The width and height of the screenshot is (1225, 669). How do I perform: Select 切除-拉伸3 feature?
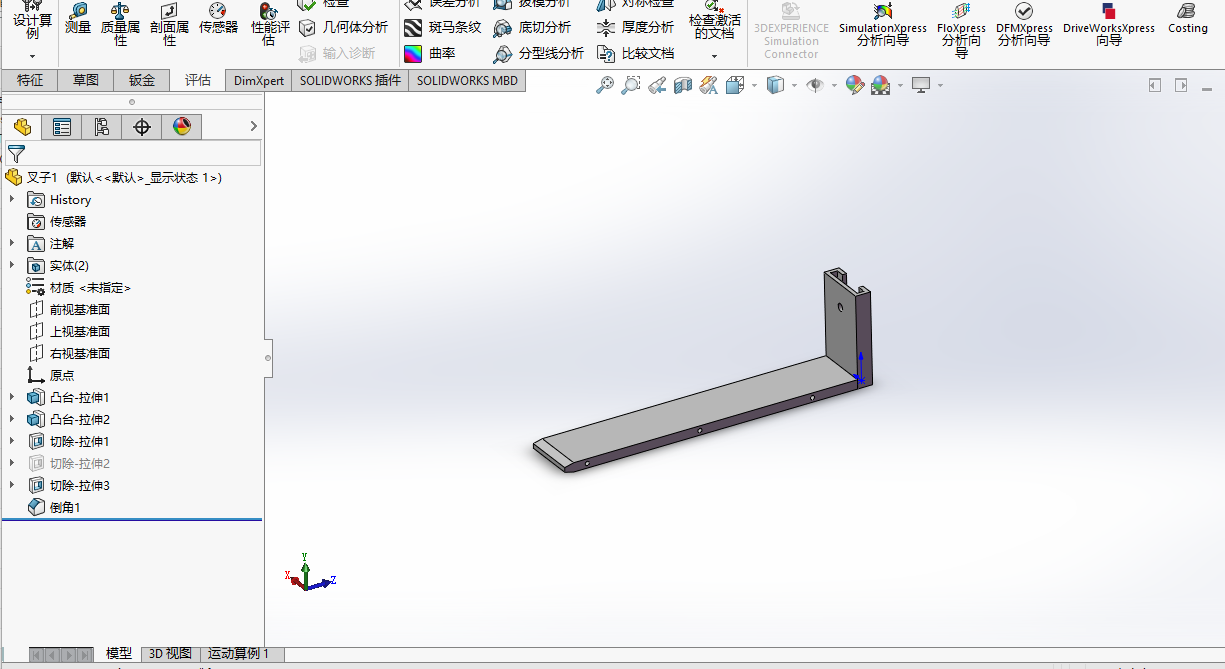69,485
